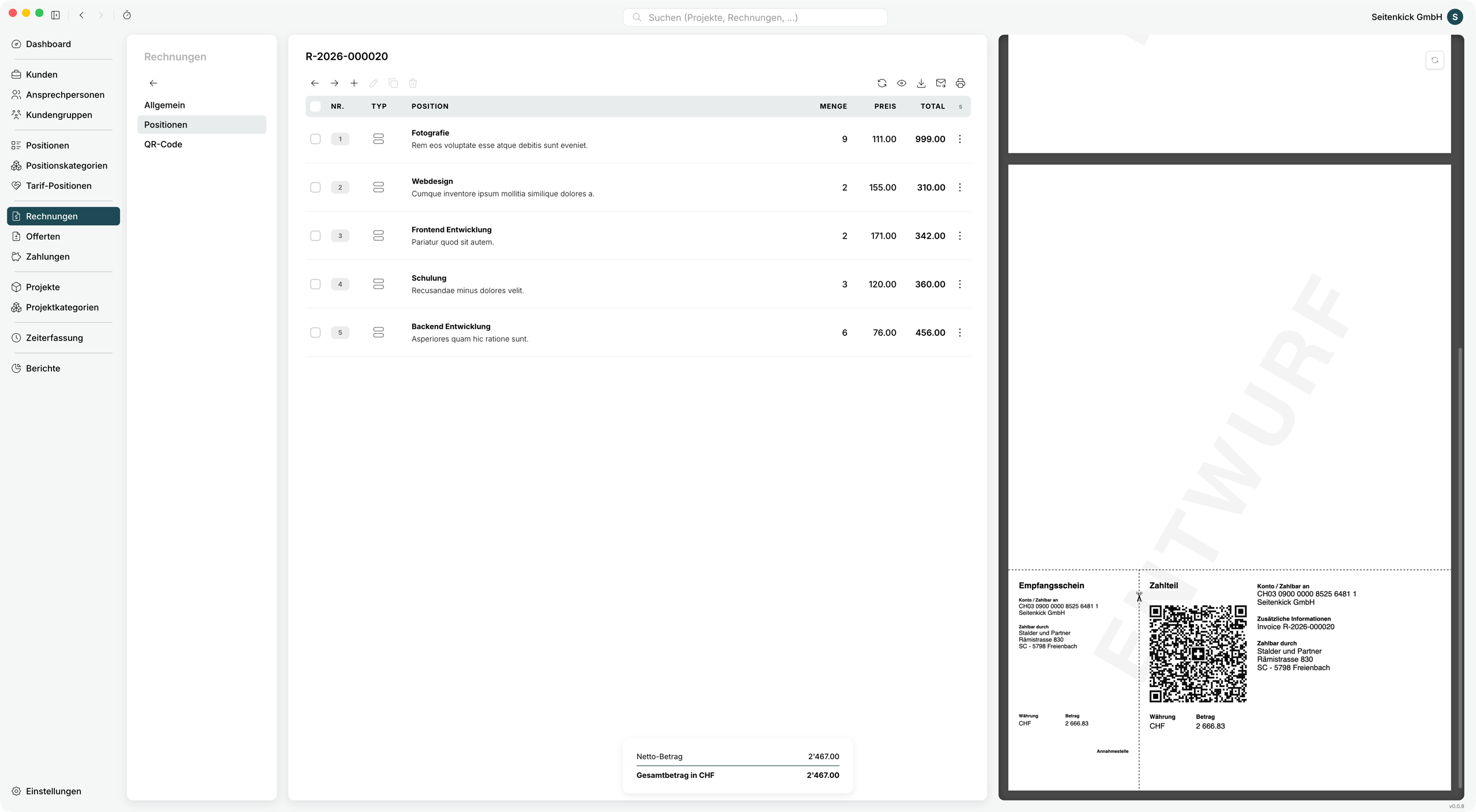Click the duplicate position icon

click(393, 83)
